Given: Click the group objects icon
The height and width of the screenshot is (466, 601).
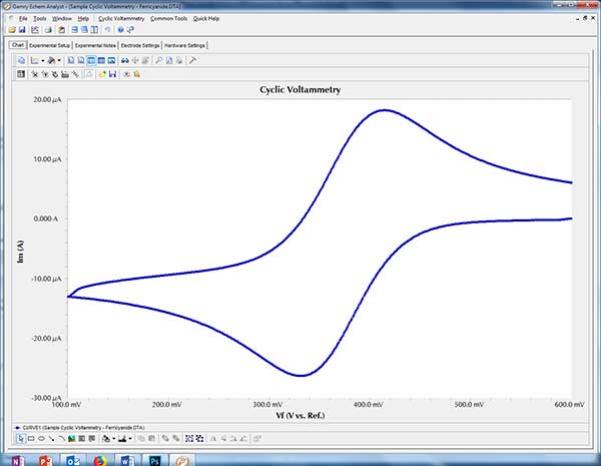Looking at the screenshot, I should pyautogui.click(x=189, y=438).
